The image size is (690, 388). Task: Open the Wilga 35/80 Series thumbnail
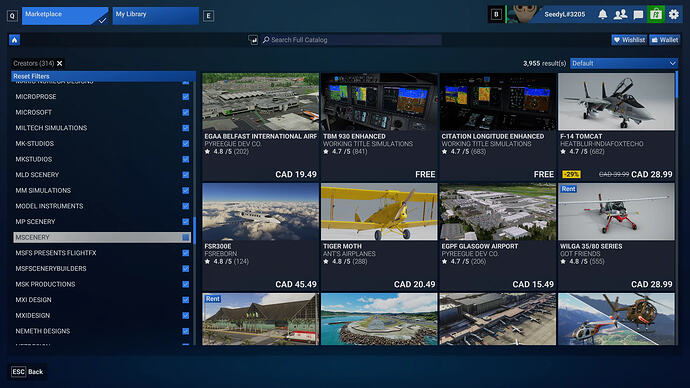pos(616,212)
